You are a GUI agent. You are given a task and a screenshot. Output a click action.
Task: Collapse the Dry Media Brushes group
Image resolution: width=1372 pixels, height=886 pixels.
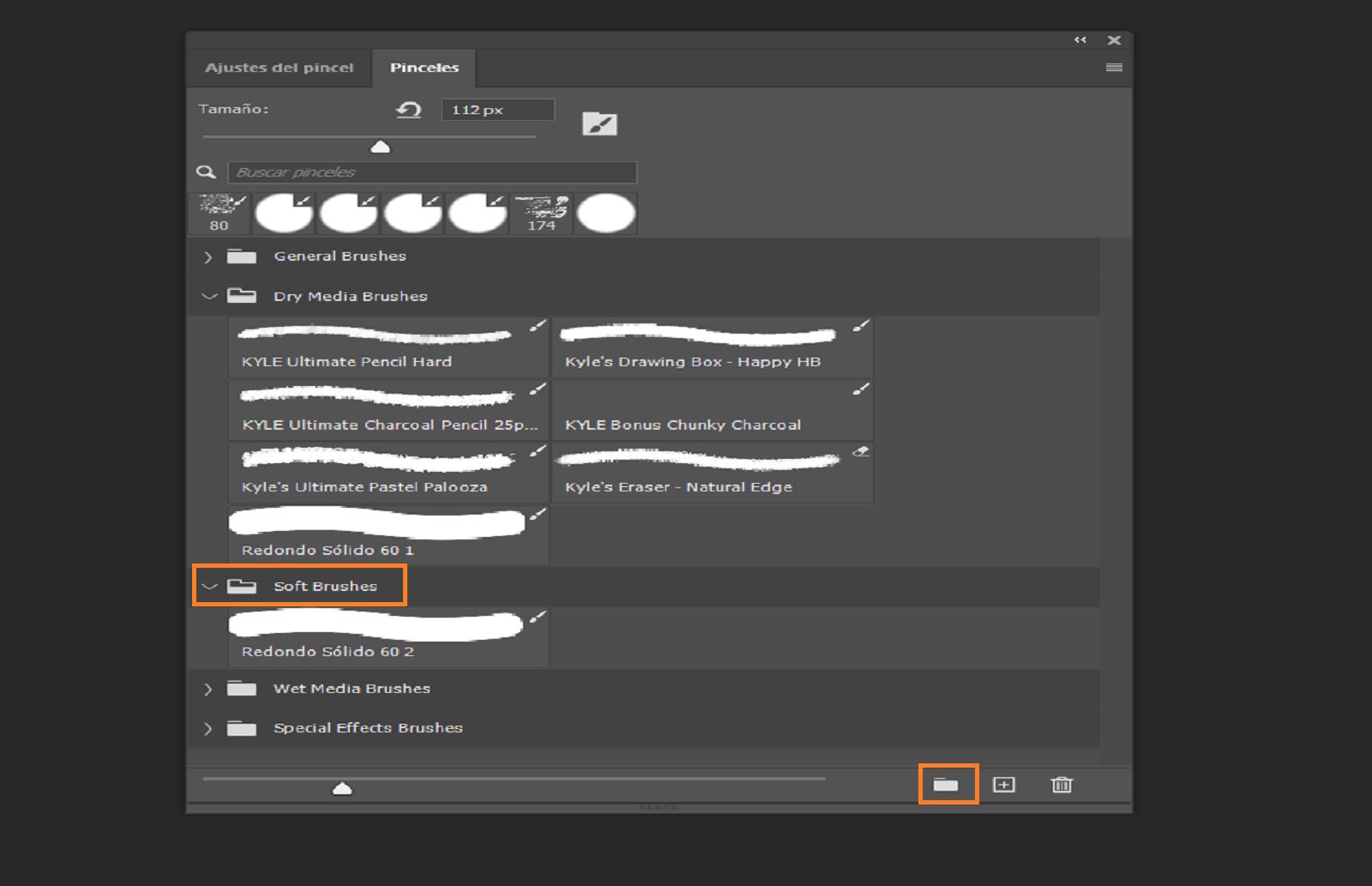(208, 295)
